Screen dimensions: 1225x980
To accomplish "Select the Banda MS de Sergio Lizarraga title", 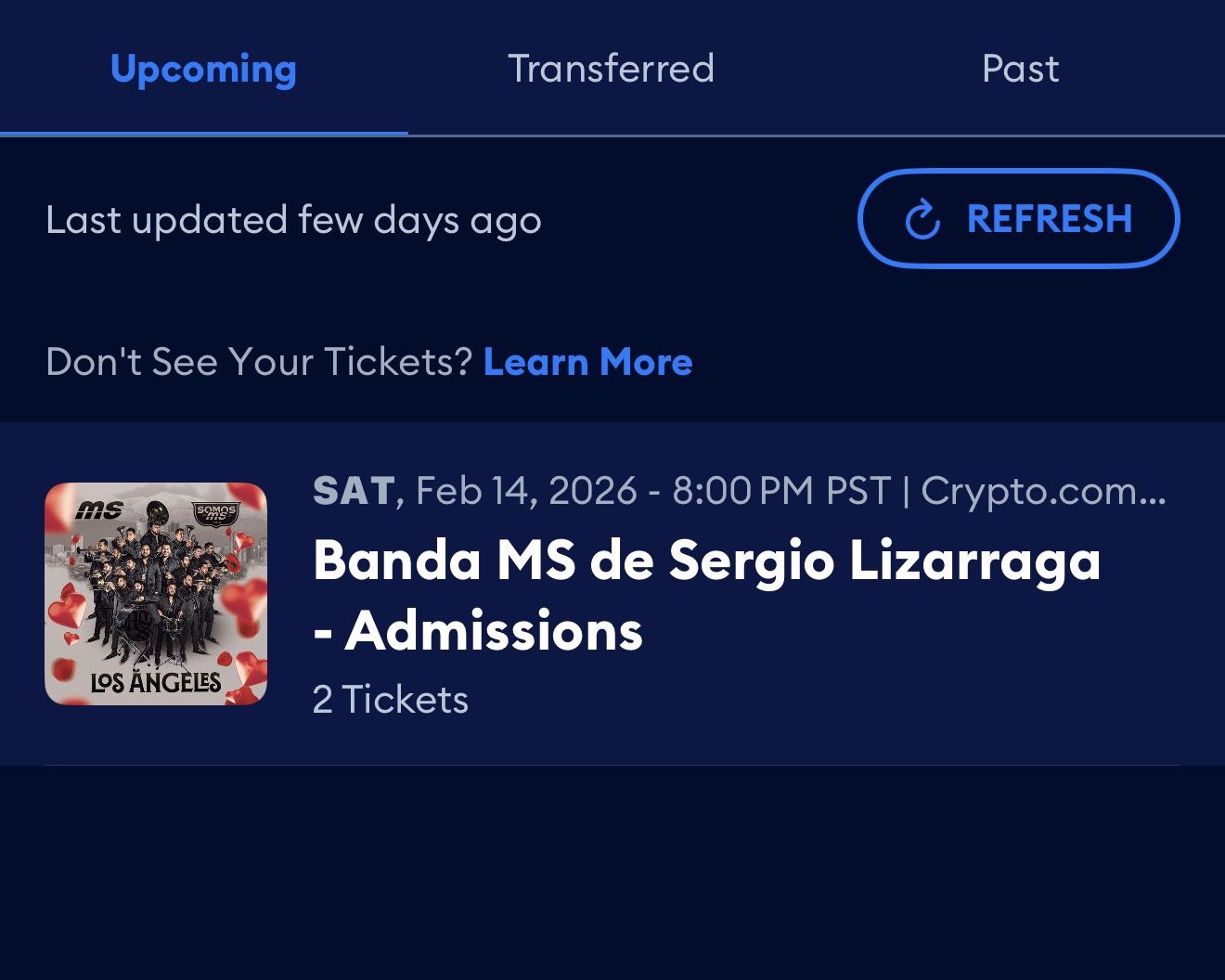I will tap(706, 561).
